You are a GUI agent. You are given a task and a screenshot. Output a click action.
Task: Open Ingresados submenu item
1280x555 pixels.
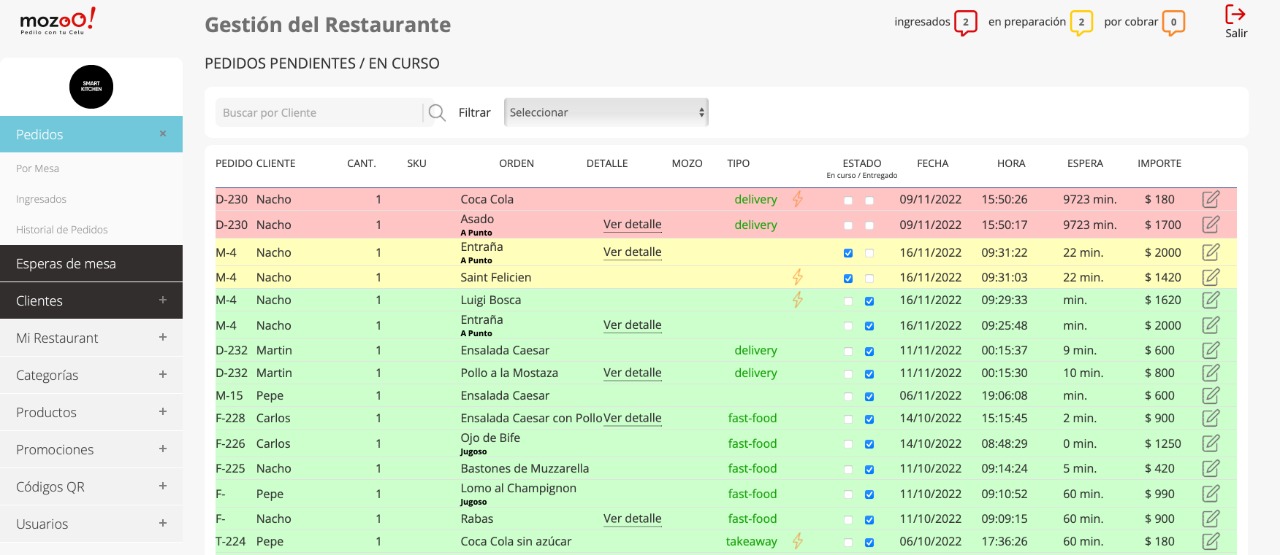(41, 199)
